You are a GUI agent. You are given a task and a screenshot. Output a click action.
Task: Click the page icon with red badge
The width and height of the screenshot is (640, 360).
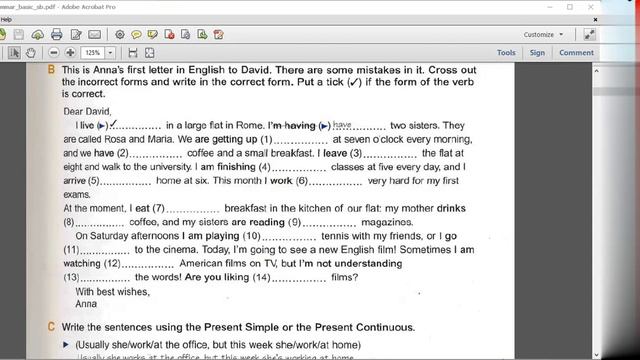[169, 35]
